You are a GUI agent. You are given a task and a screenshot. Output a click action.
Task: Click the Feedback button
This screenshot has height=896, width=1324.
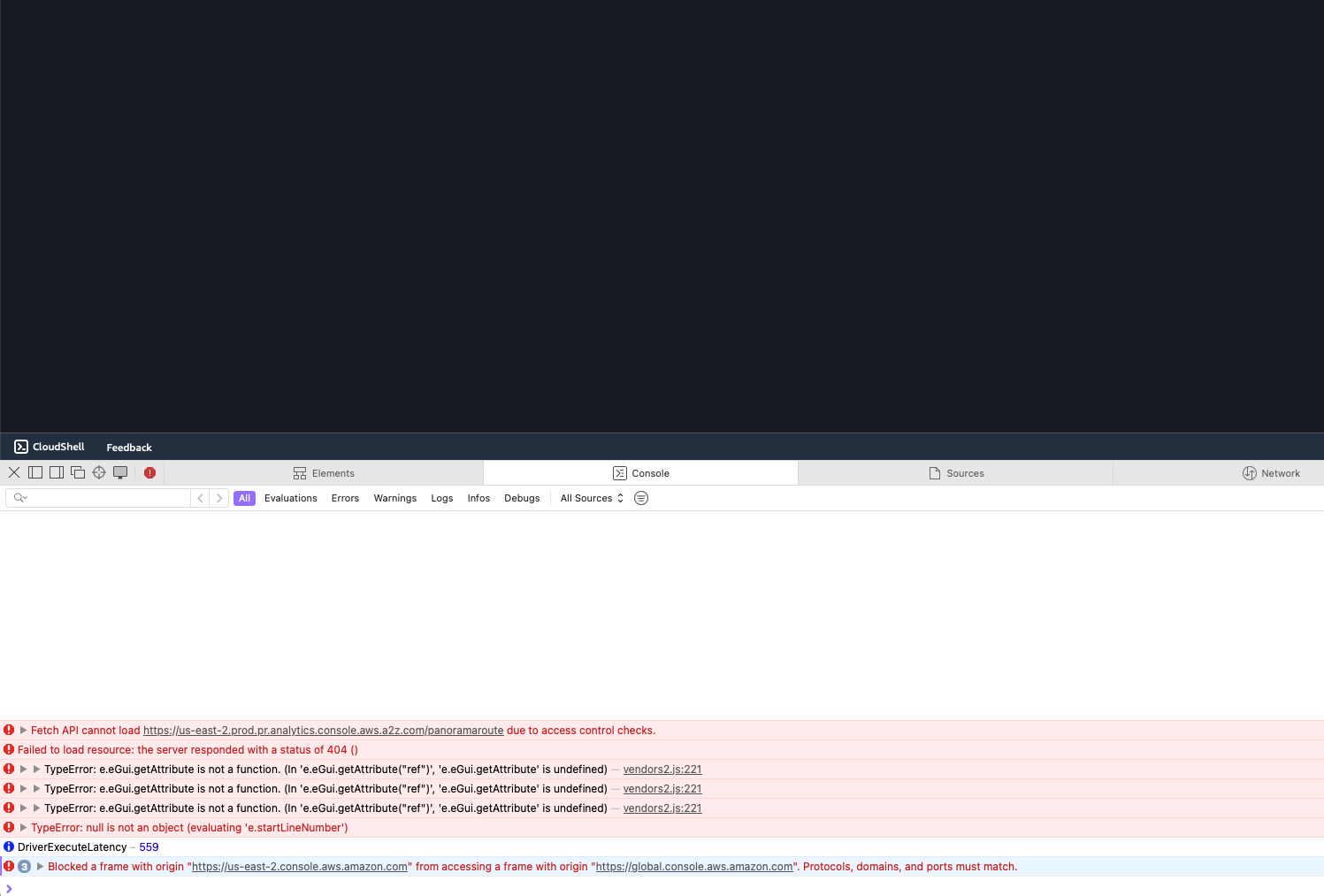(129, 448)
